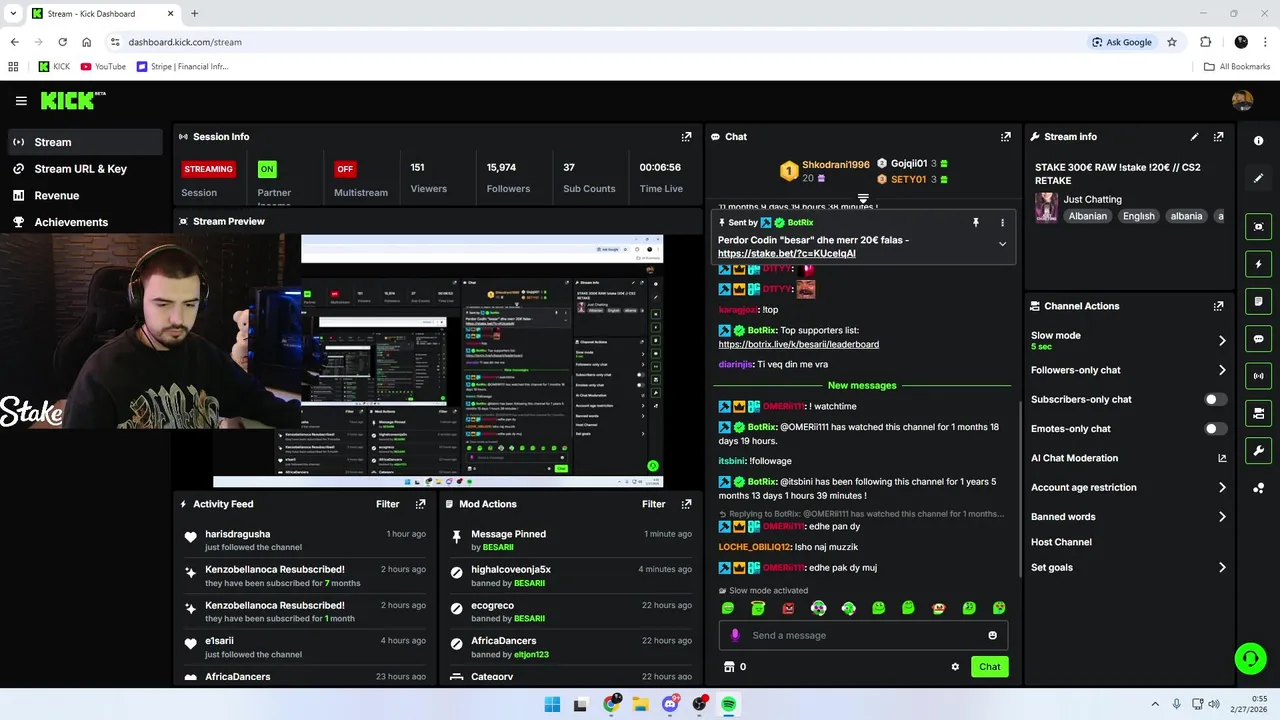
Task: Click the Just Chatting category thumbnail
Action: click(x=1046, y=207)
